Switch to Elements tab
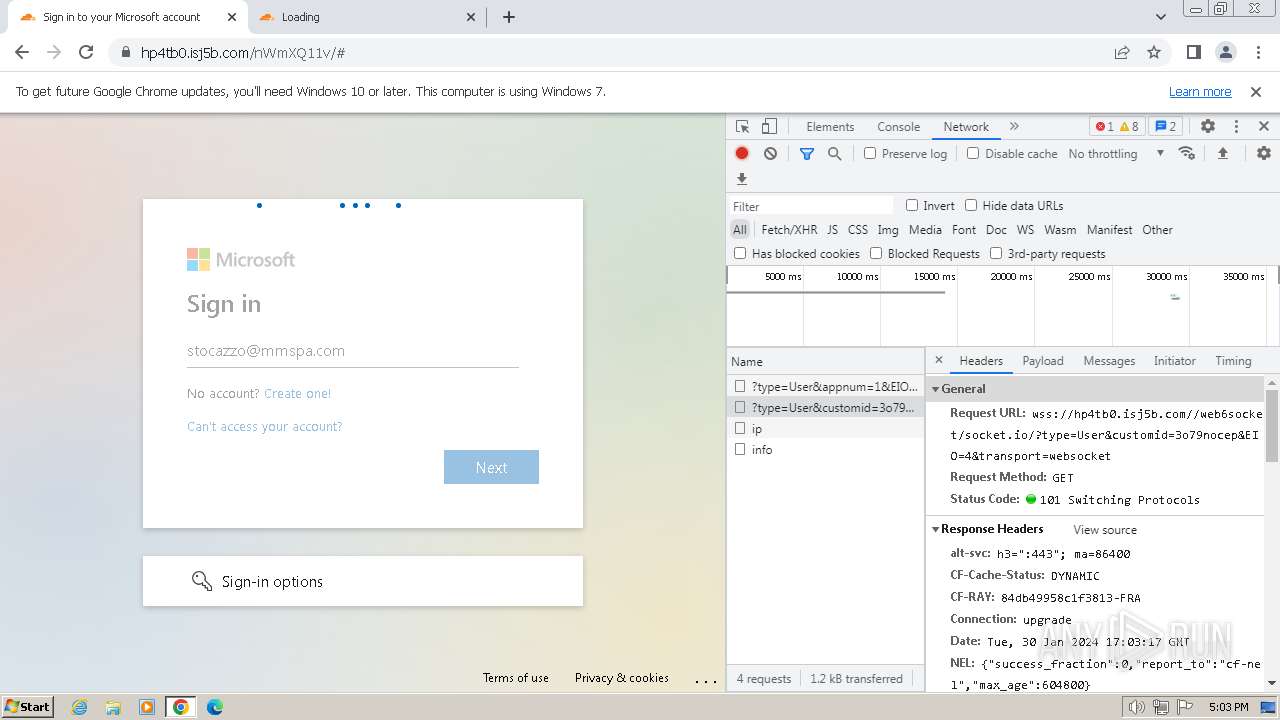The image size is (1280, 720). (x=830, y=127)
